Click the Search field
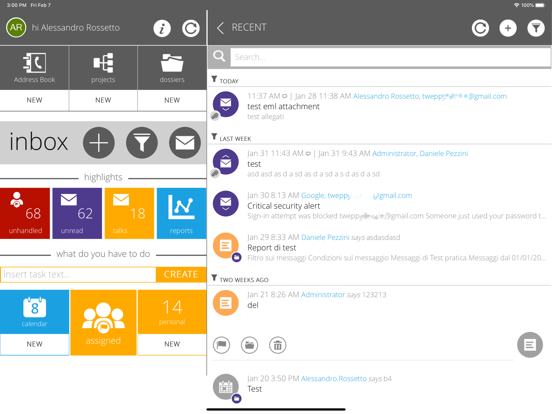Viewport: 552px width, 414px height. coord(390,57)
